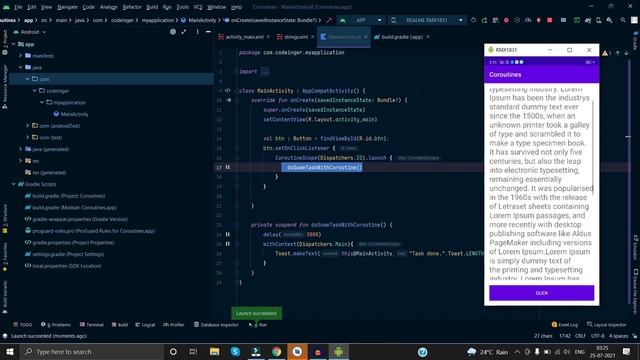Collapse the app module node
Image resolution: width=640 pixels, height=360 pixels.
pos(14,44)
